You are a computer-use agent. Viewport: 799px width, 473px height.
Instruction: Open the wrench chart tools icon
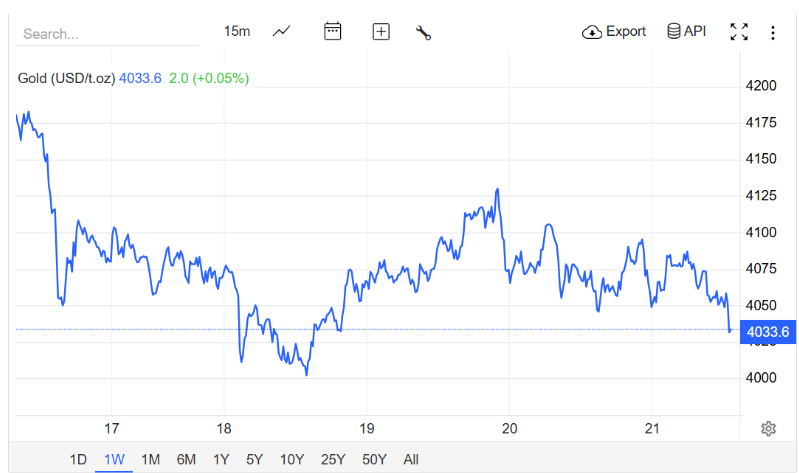click(x=423, y=32)
